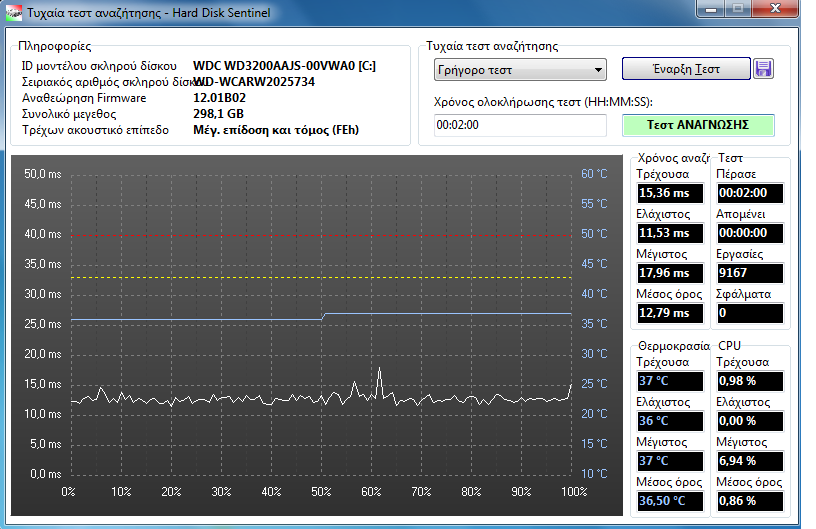
Task: Select the firmware value 12.01B02
Action: coord(220,98)
